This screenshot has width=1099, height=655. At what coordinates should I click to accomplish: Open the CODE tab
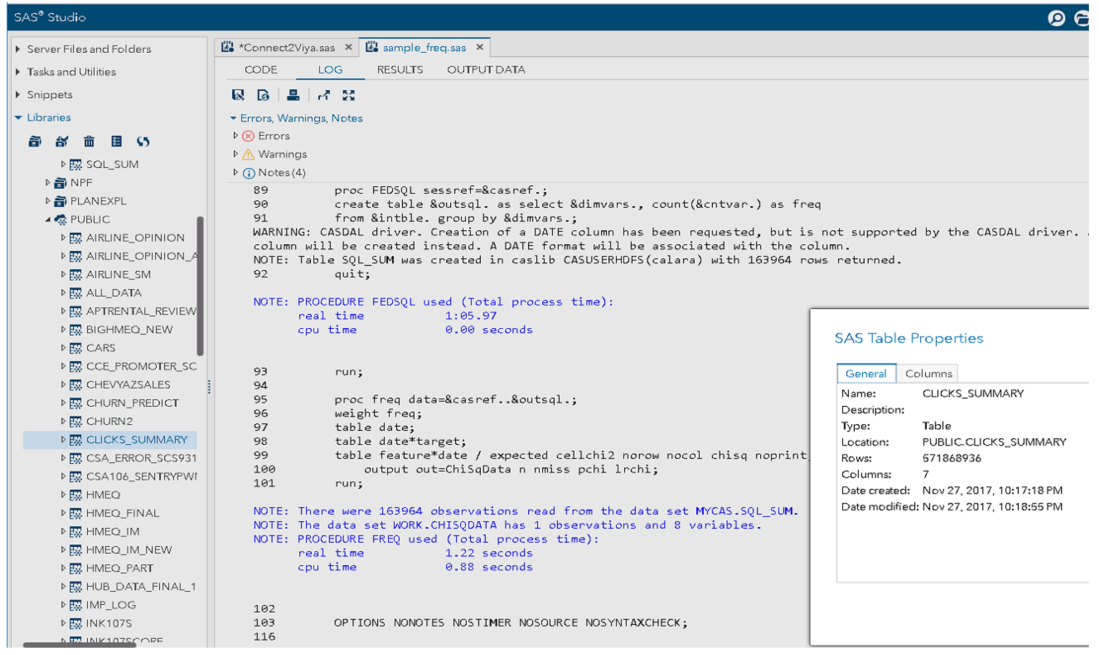coord(261,69)
